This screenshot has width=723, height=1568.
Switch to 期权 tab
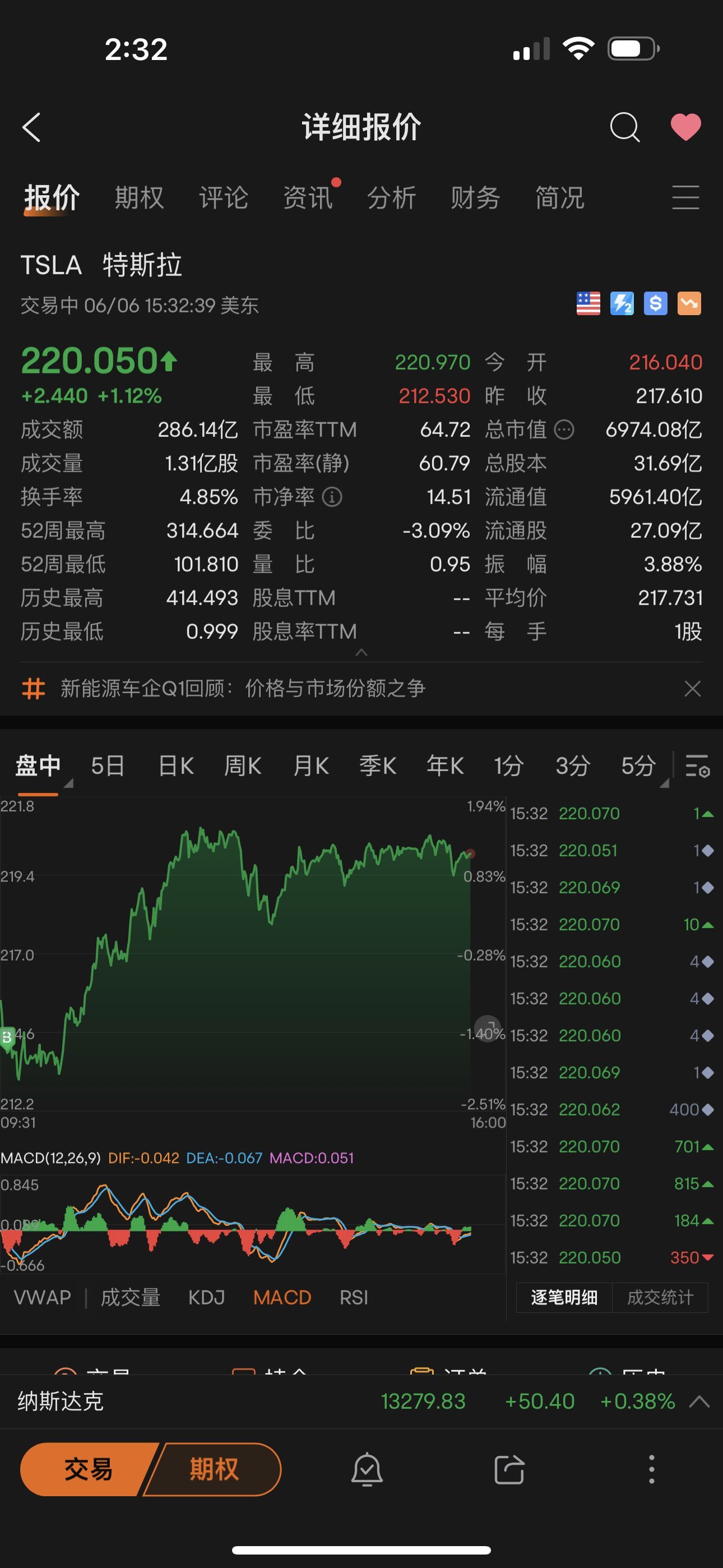(140, 198)
